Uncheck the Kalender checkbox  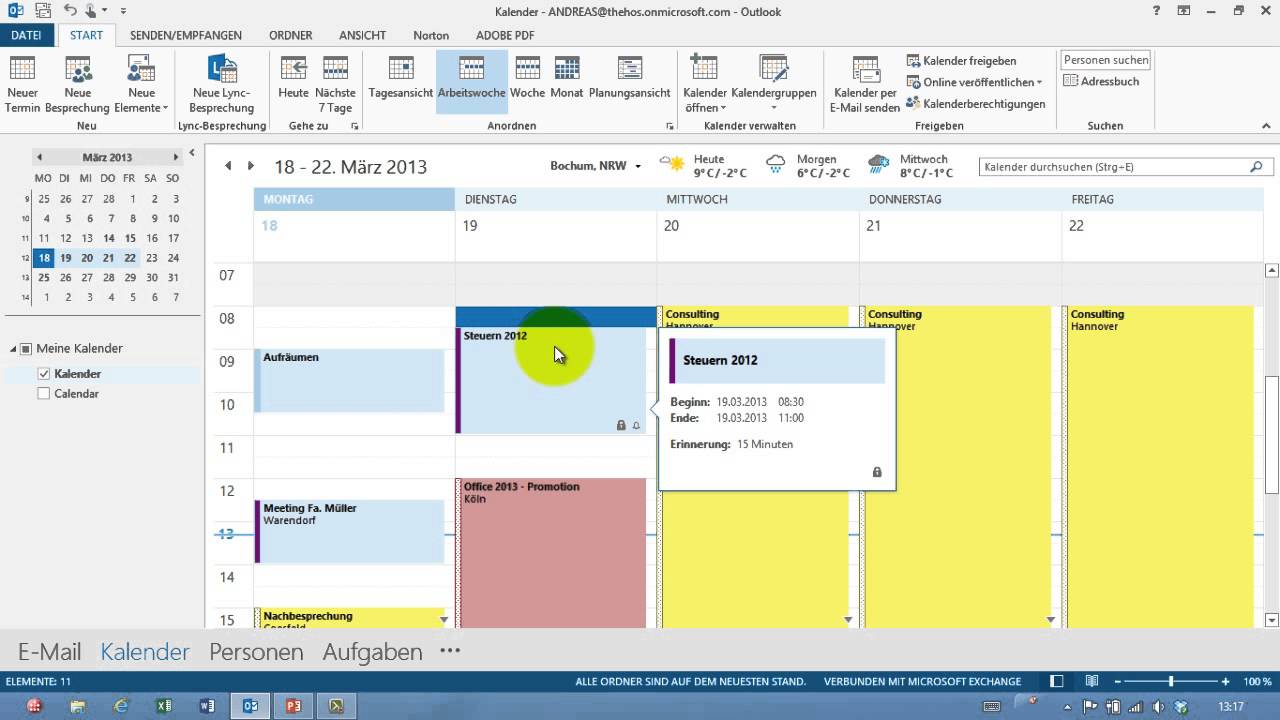[x=43, y=374]
